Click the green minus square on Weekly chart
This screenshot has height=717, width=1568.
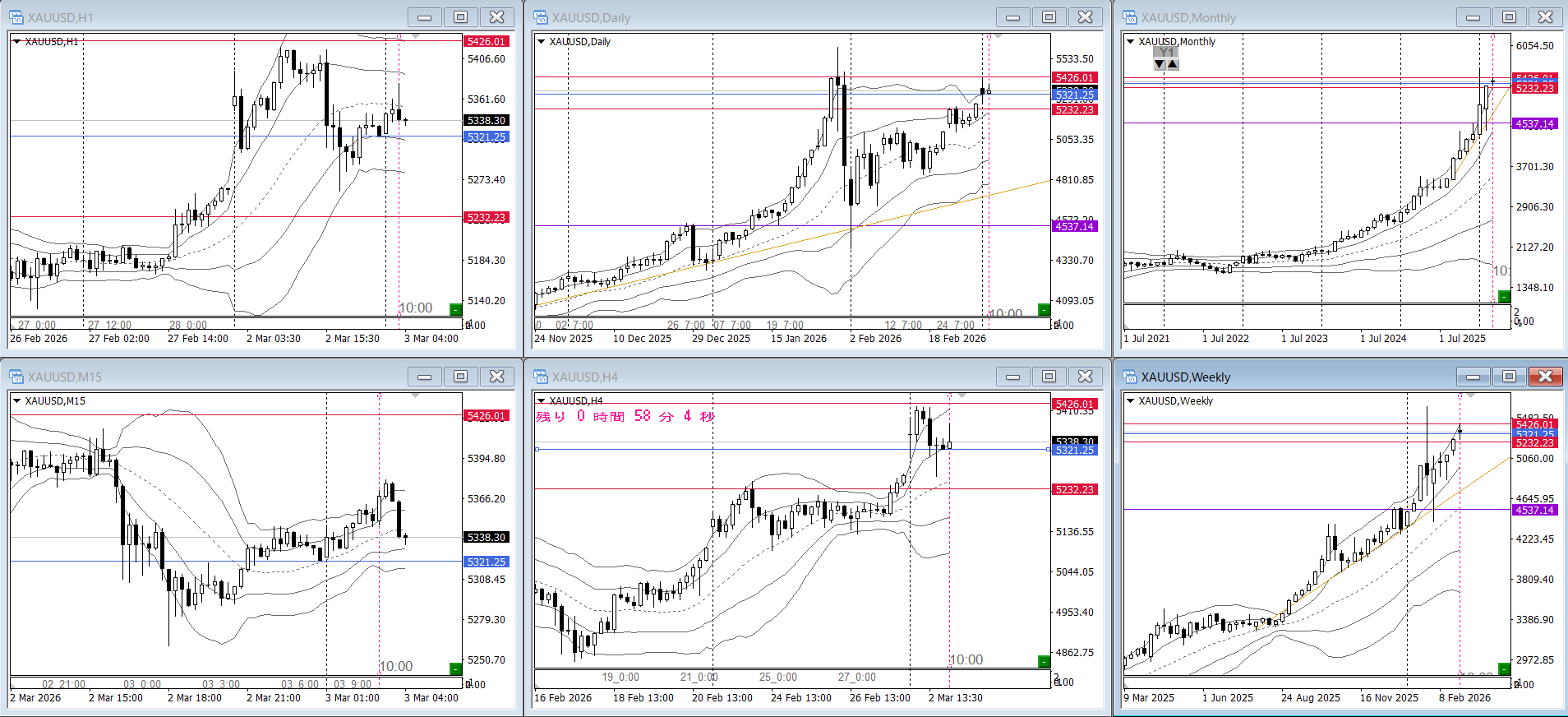click(1504, 668)
